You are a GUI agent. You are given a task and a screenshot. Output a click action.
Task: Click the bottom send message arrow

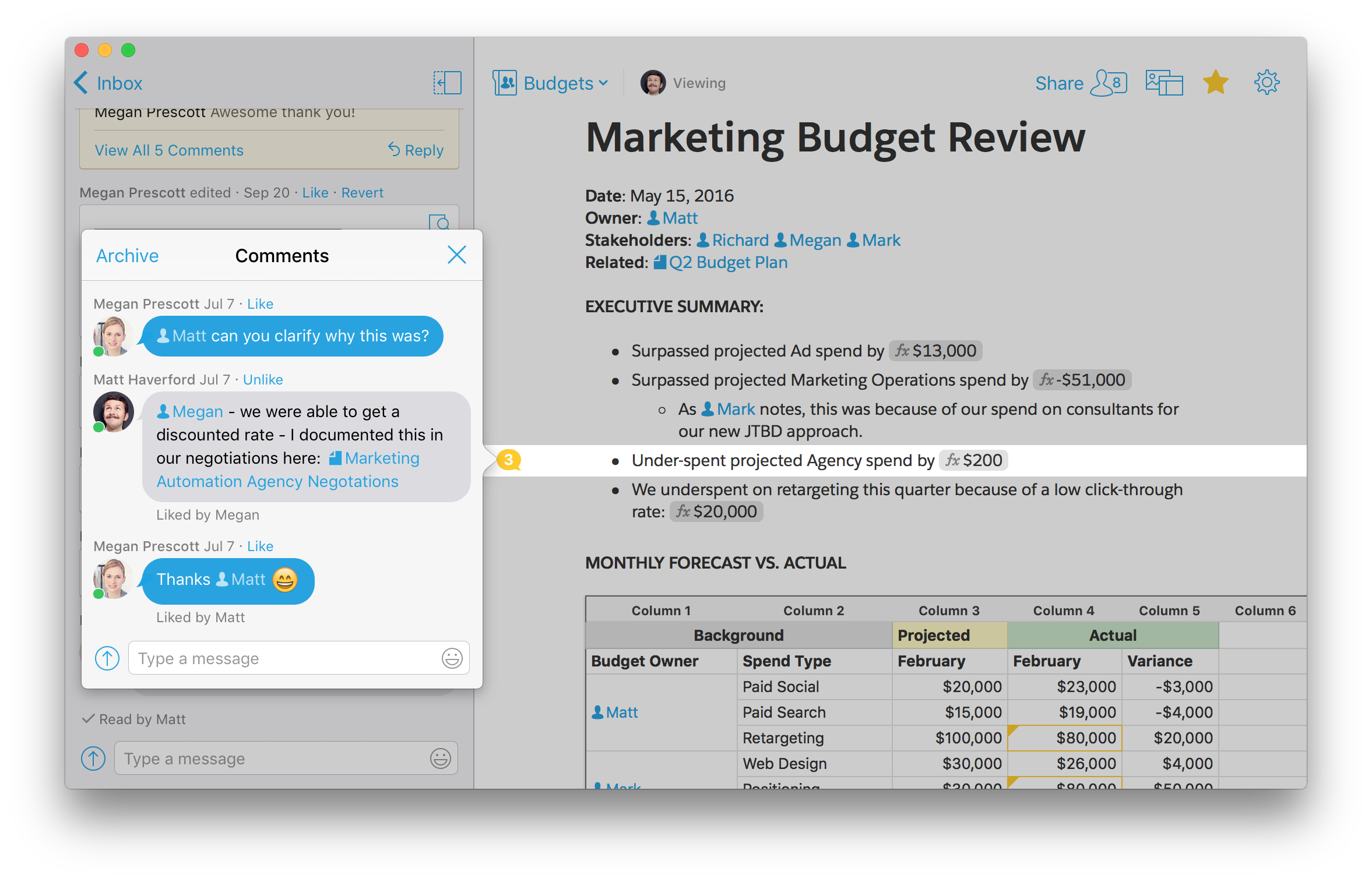[x=93, y=758]
